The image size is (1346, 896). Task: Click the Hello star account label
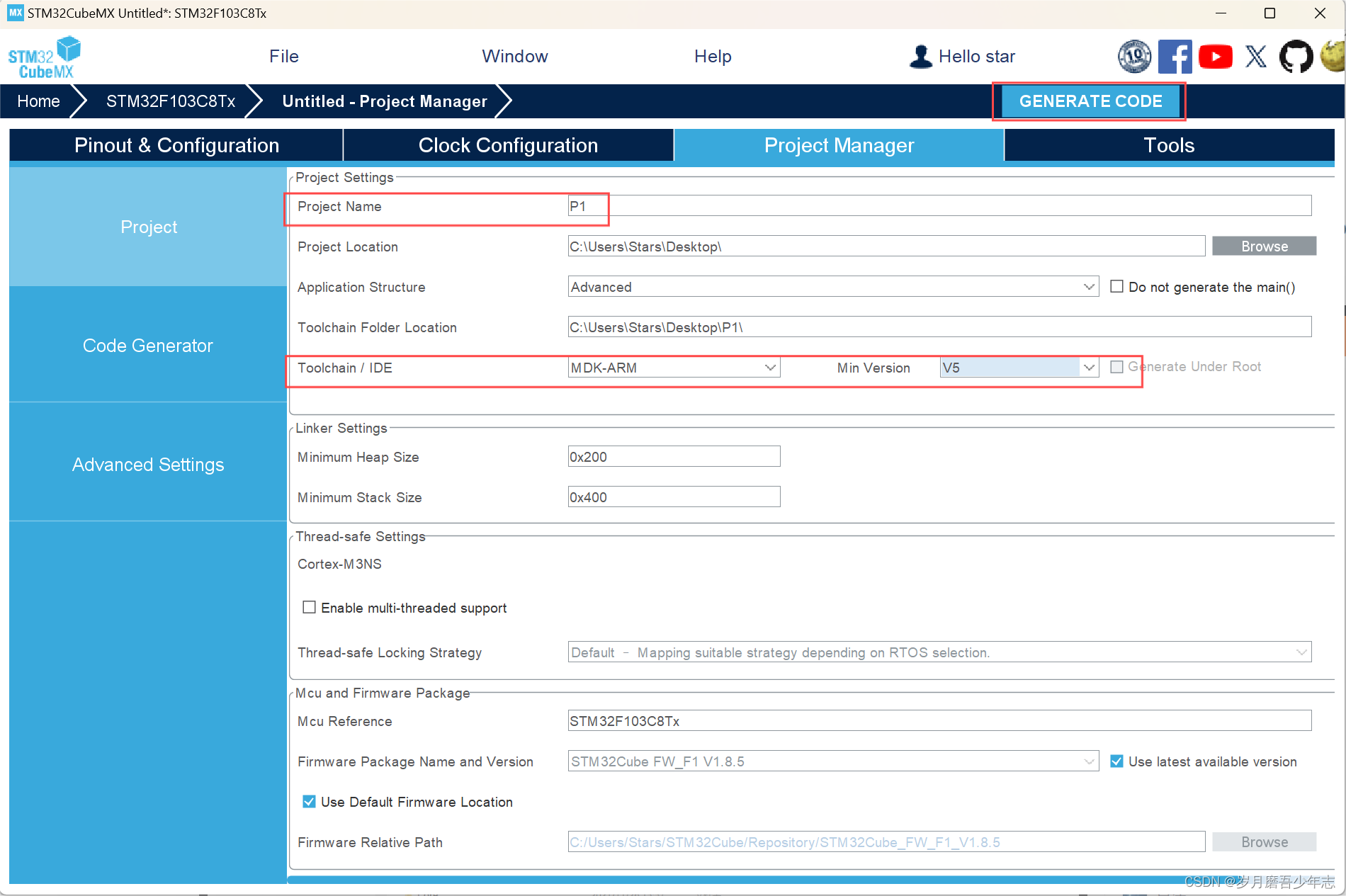[x=976, y=57]
